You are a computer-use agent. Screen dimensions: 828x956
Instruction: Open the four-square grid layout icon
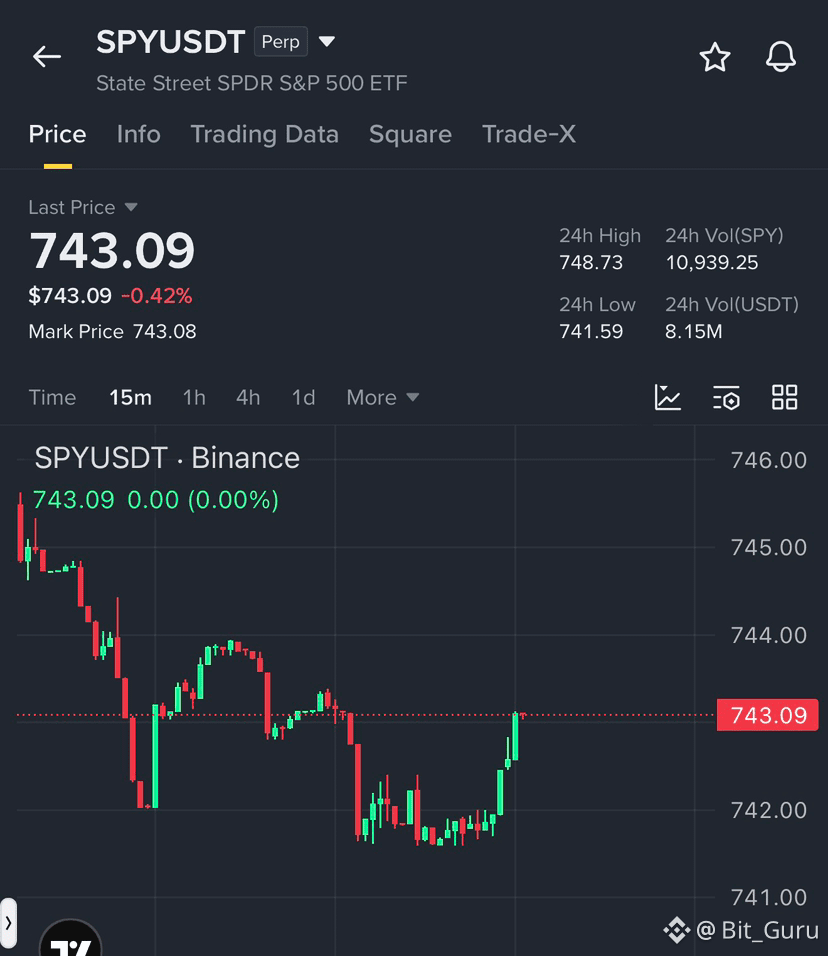point(785,397)
